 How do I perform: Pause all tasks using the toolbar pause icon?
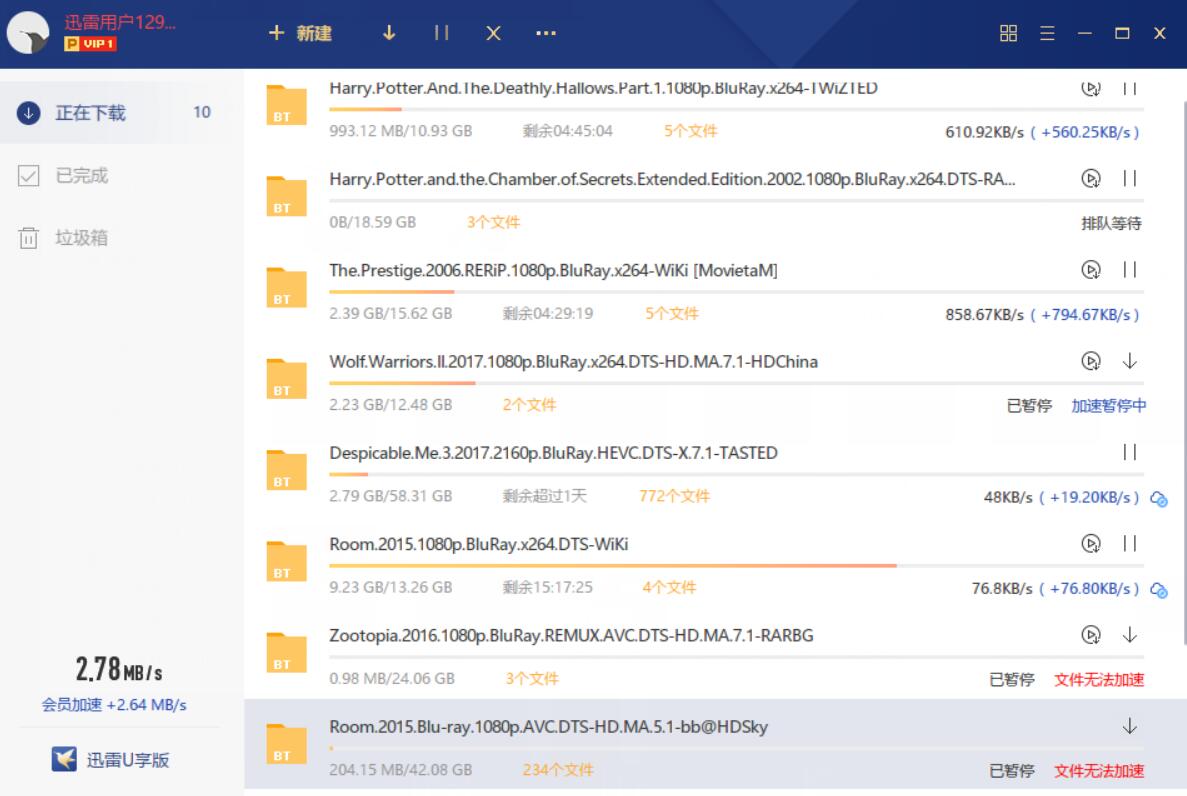(441, 33)
